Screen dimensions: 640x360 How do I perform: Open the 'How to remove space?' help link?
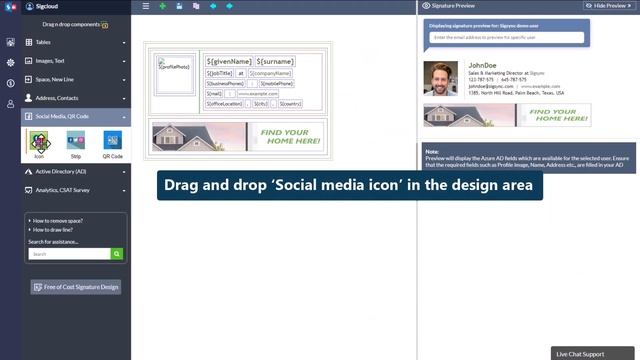(58, 221)
